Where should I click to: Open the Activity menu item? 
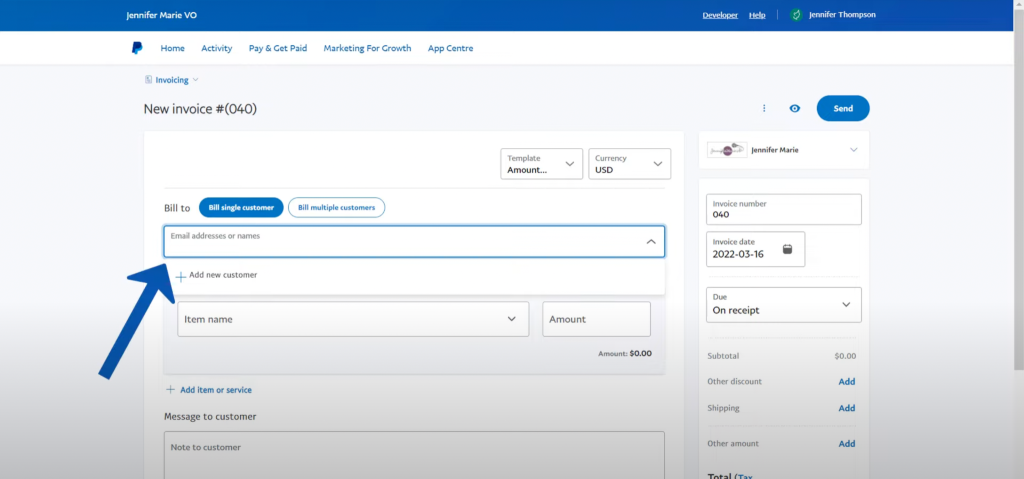[217, 48]
